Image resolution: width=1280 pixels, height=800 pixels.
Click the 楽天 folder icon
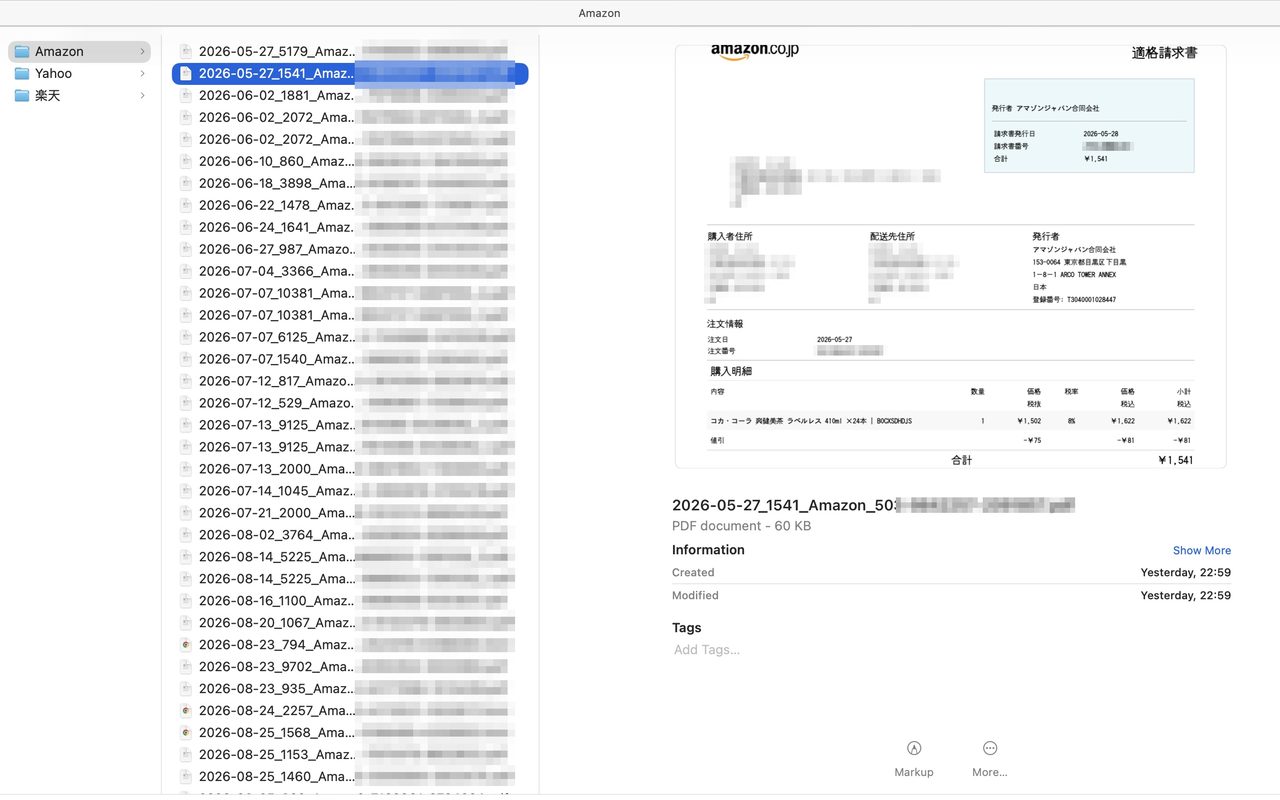pyautogui.click(x=22, y=95)
